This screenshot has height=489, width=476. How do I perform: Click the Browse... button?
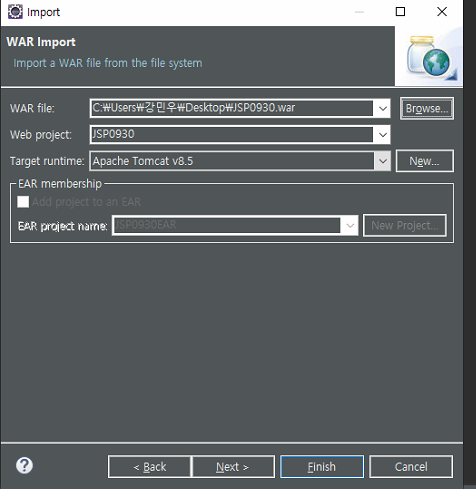pyautogui.click(x=427, y=108)
